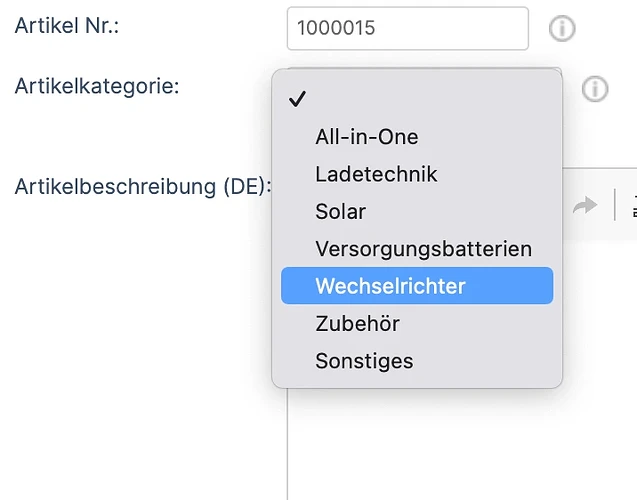Screen dimensions: 637x500
Task: Open info icon beside Artikelkategorie dropdown
Action: point(595,89)
